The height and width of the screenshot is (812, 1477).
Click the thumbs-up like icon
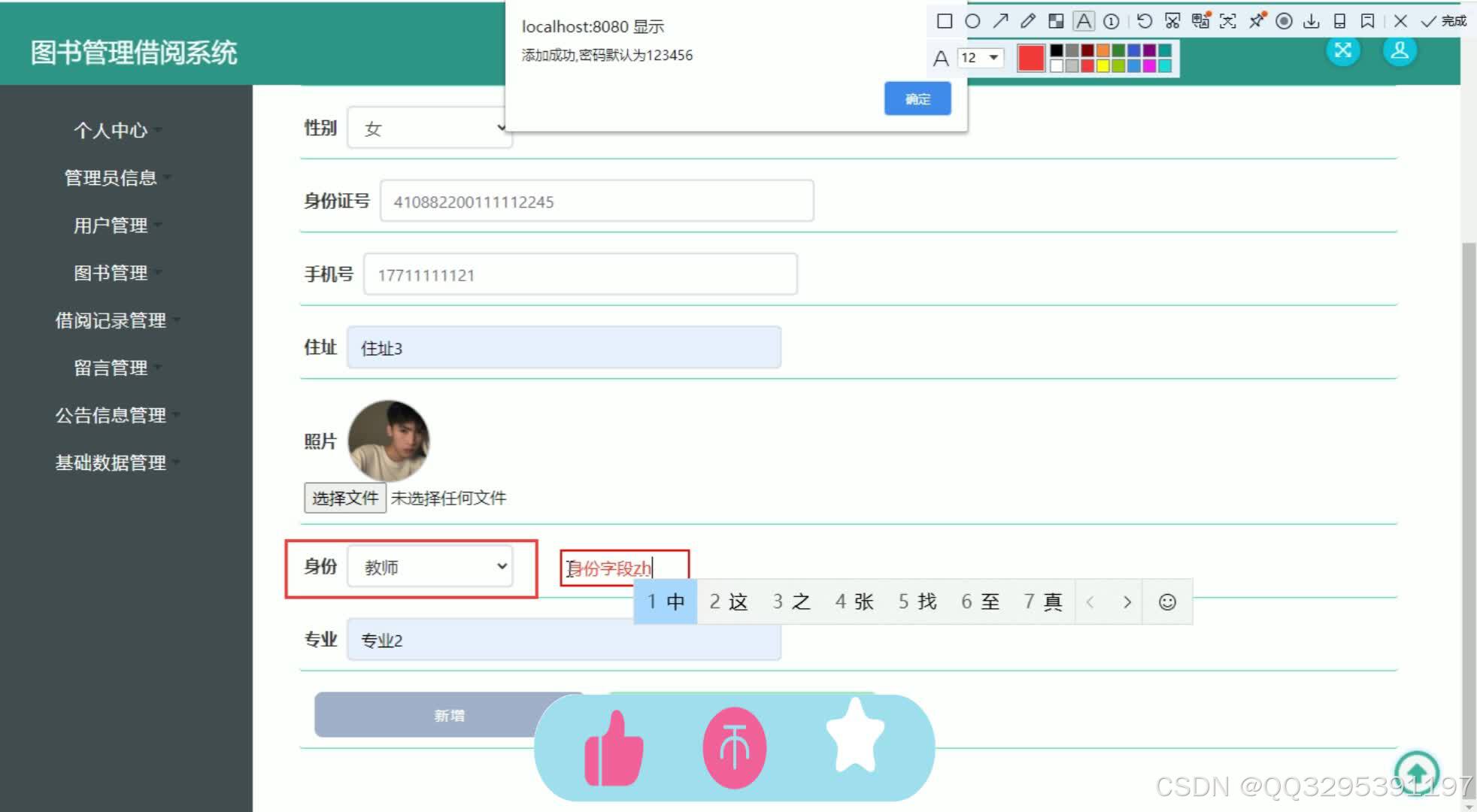(x=614, y=749)
